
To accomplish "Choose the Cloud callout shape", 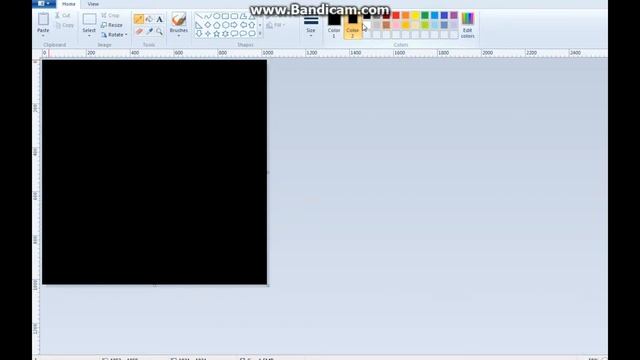I will (252, 34).
